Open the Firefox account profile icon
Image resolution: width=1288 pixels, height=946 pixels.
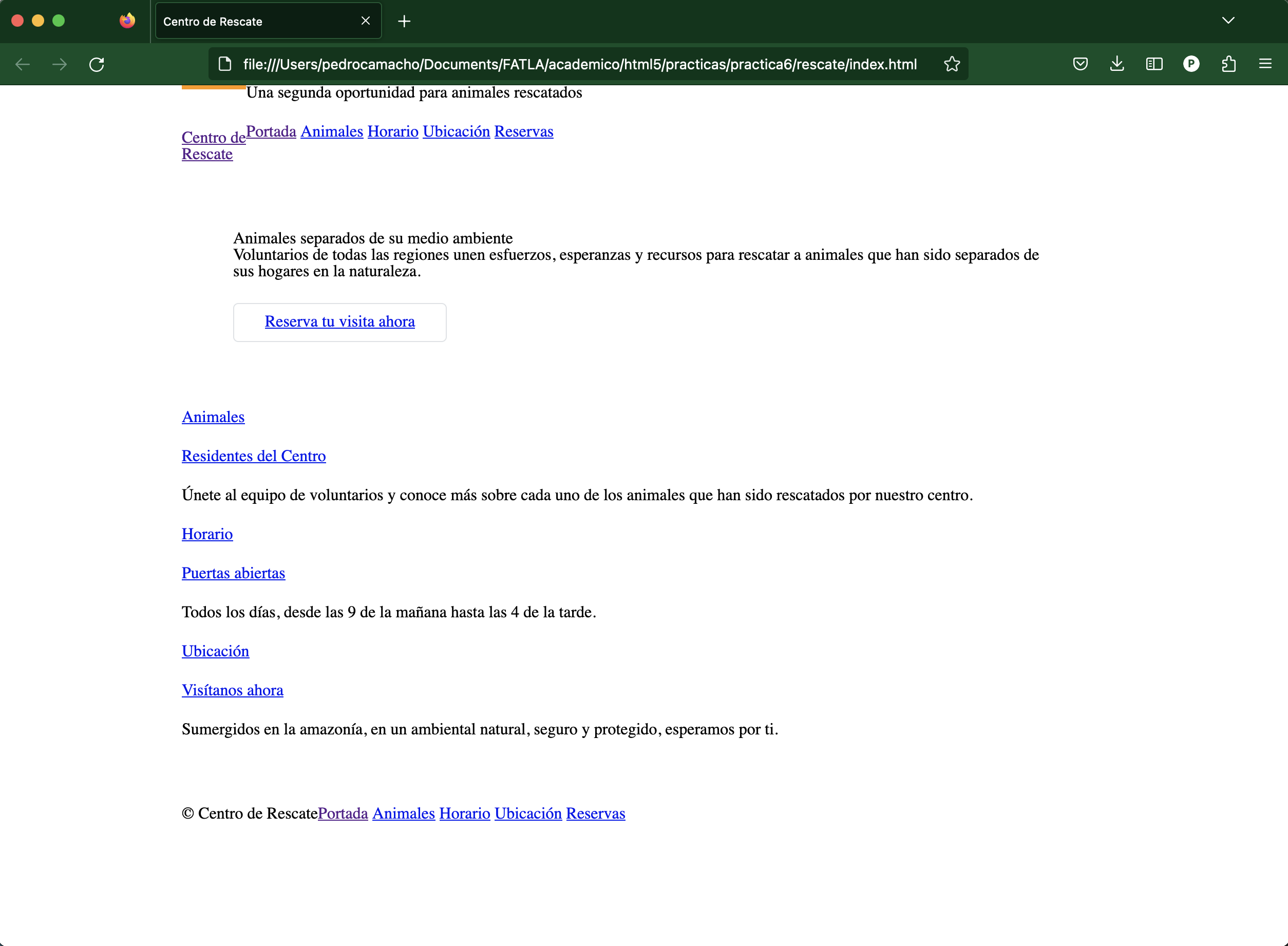(x=1191, y=64)
